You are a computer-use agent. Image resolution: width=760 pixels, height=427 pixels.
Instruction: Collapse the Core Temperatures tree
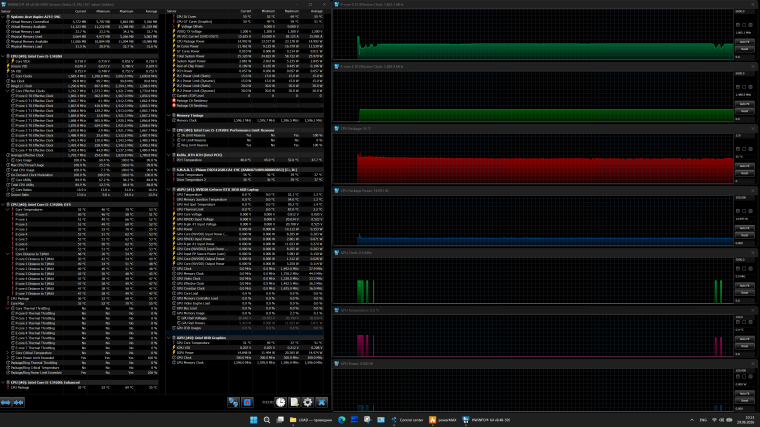tap(8, 209)
